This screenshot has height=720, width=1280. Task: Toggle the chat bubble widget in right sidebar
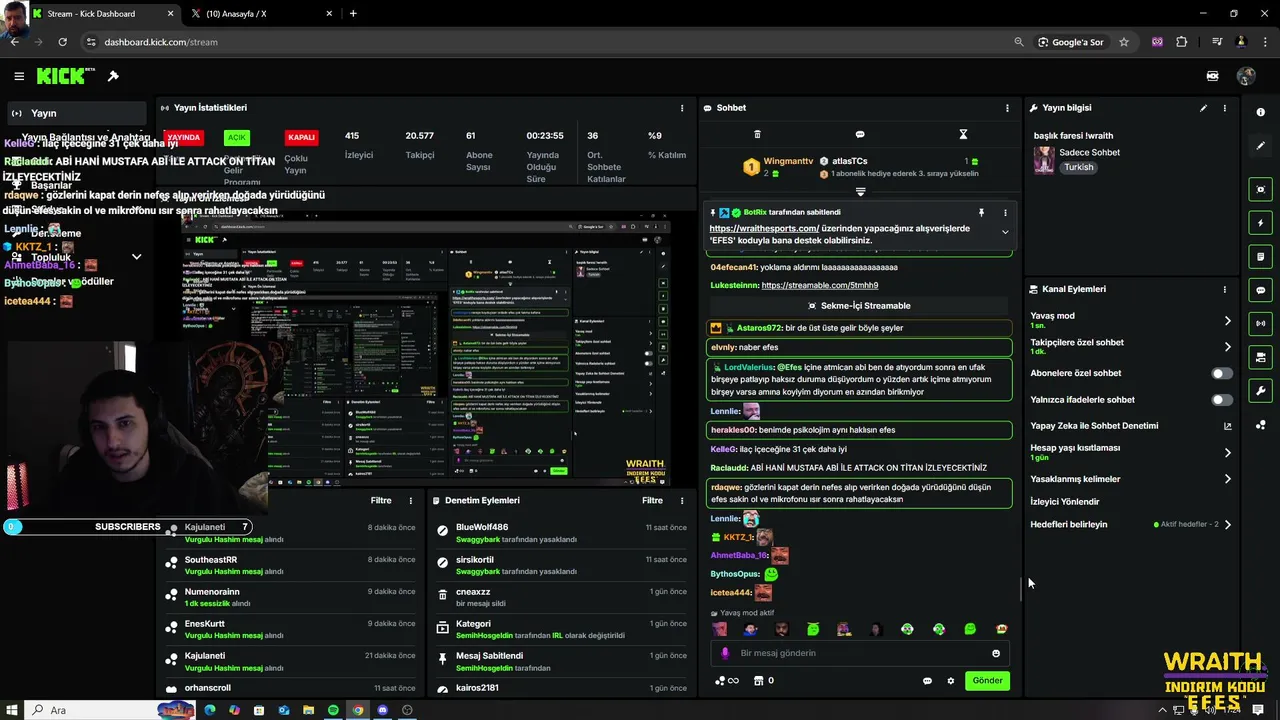(1260, 290)
